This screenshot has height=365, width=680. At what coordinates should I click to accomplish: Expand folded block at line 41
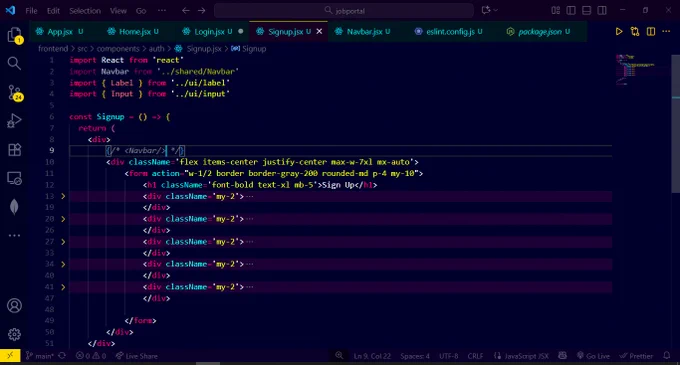[x=63, y=287]
